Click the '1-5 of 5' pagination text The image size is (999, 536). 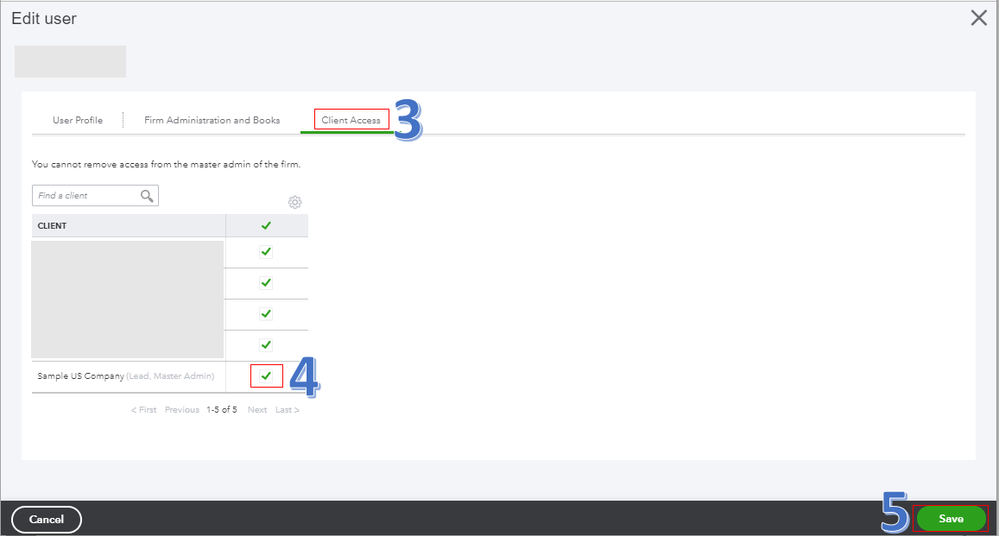(222, 410)
